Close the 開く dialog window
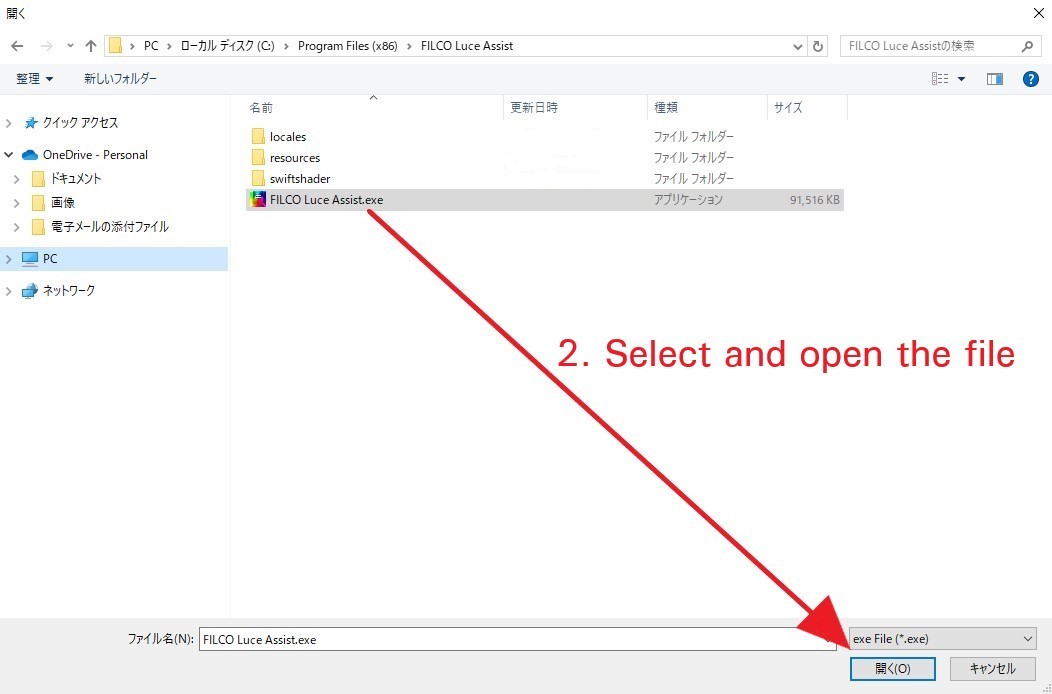 coord(1037,13)
